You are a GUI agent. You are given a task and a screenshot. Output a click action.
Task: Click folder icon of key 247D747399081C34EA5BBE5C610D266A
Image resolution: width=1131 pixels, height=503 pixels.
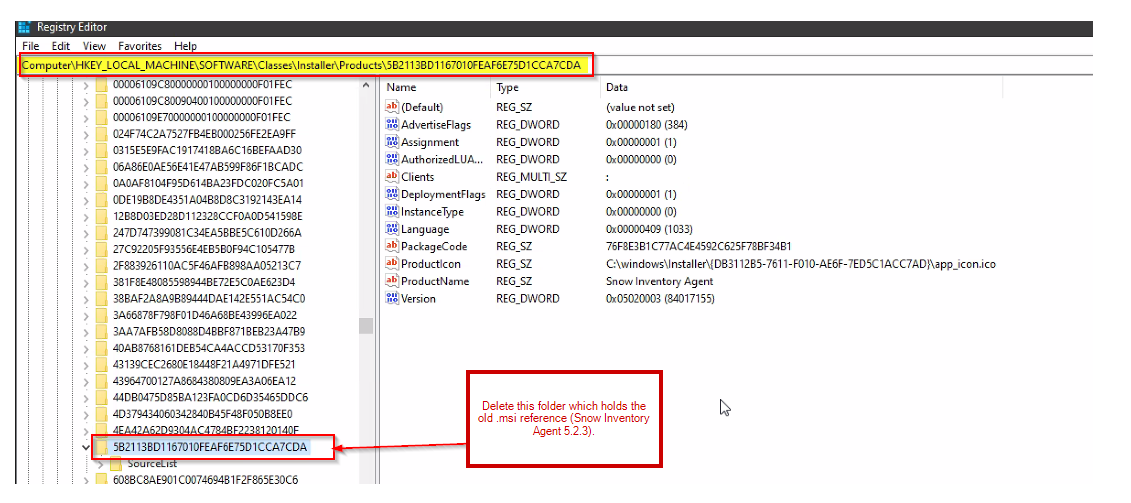pyautogui.click(x=102, y=232)
